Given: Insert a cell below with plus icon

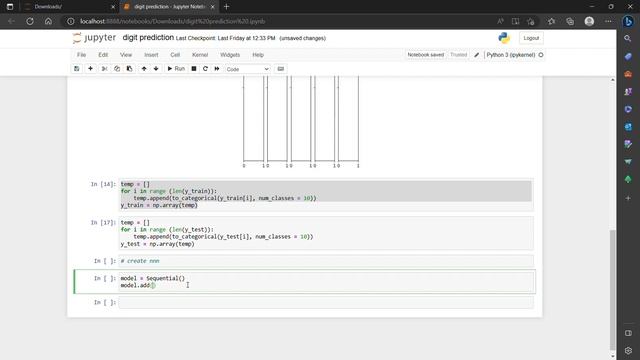Looking at the screenshot, I should coord(91,69).
